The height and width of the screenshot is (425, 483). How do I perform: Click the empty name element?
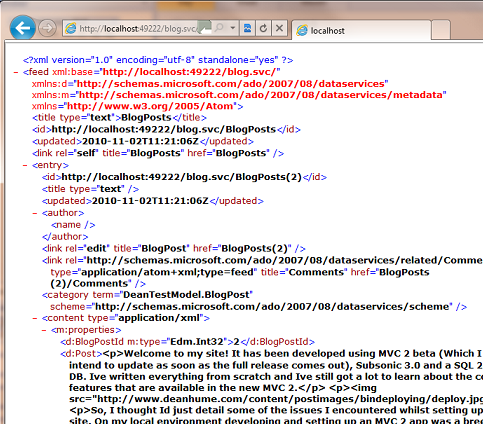(73, 225)
